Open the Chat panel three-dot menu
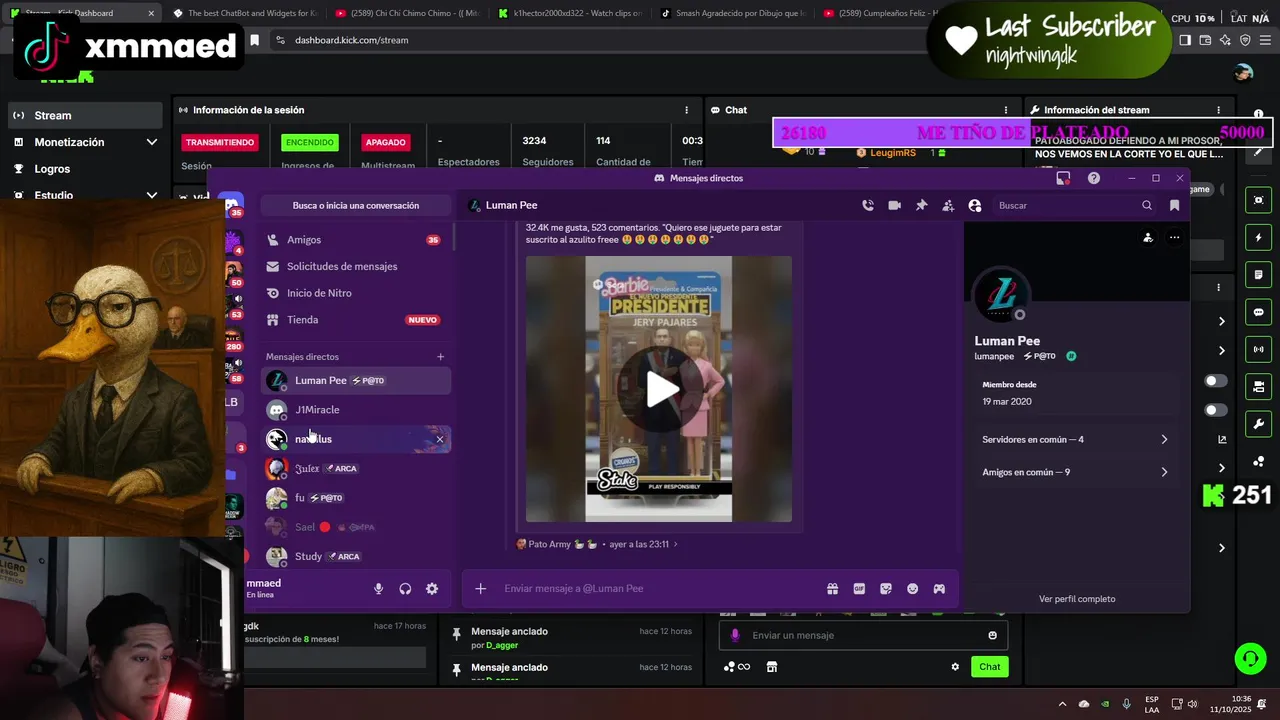This screenshot has height=720, width=1280. coord(1006,110)
